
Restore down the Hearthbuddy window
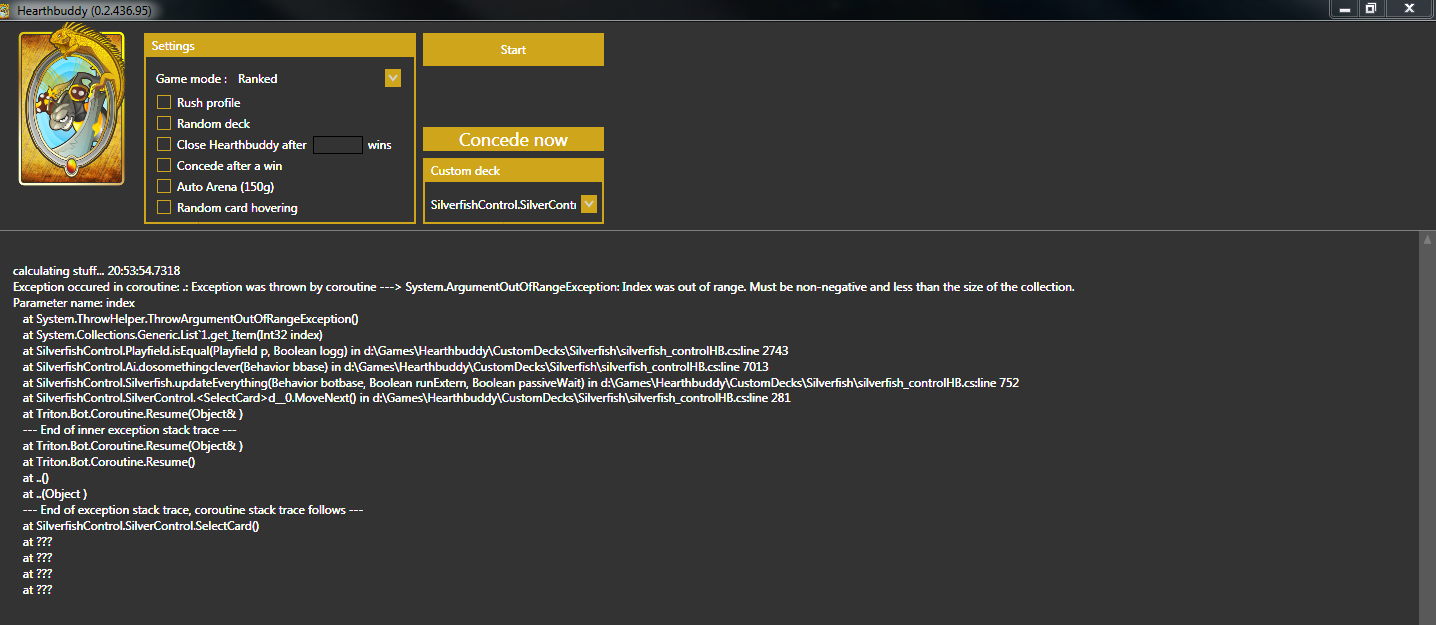pos(1371,8)
